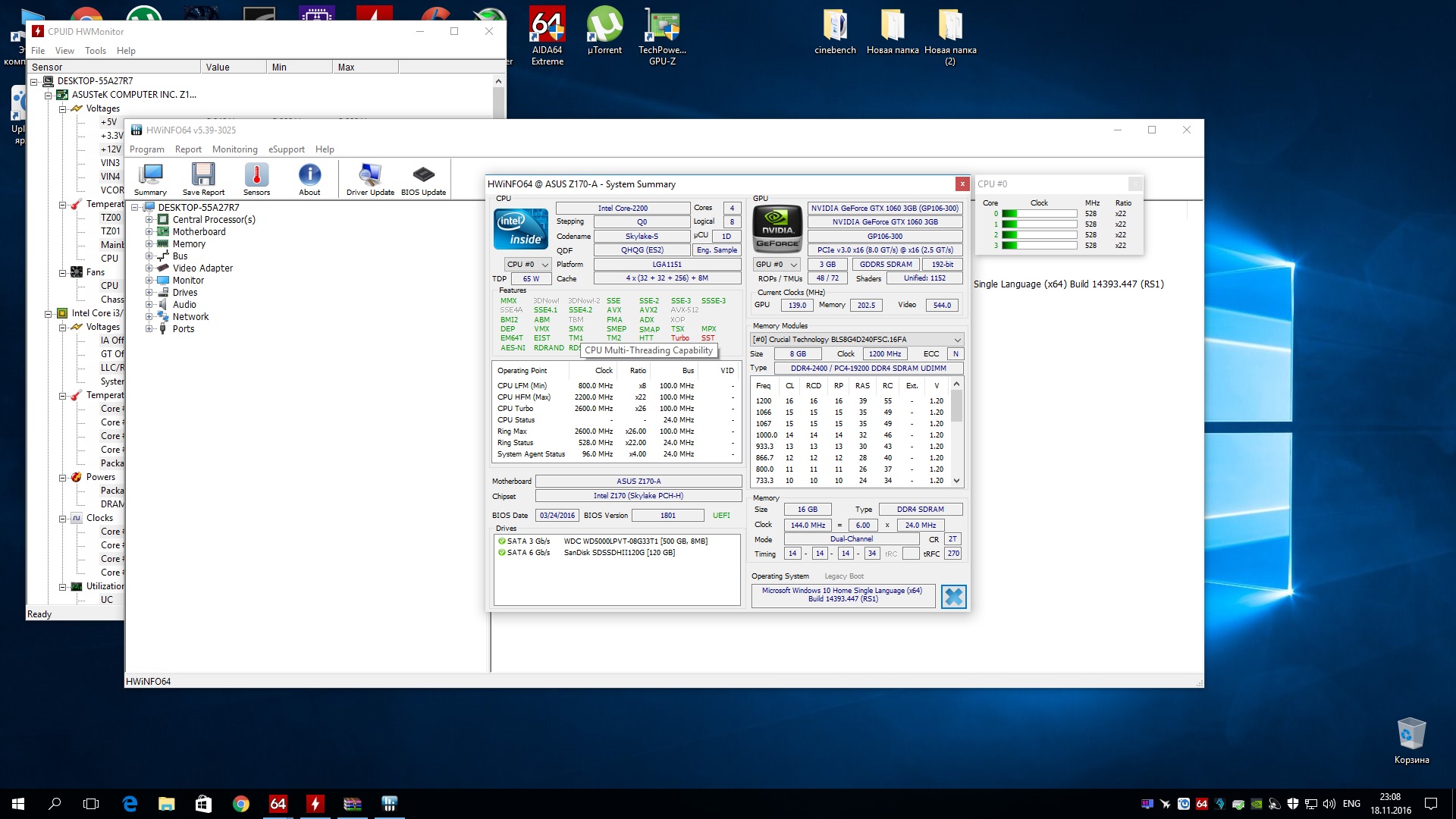Open the GPU #0 selector dropdown

click(777, 265)
